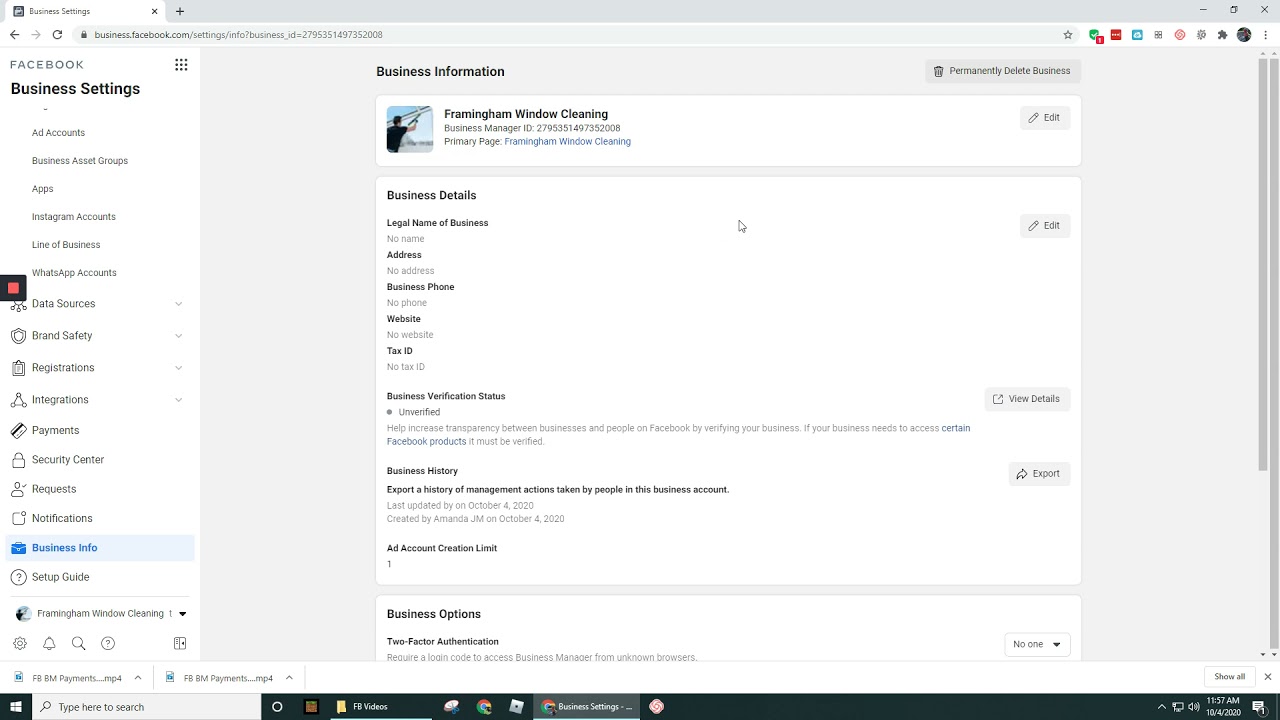Edit the Business Details section
1280x720 pixels.
pos(1045,226)
